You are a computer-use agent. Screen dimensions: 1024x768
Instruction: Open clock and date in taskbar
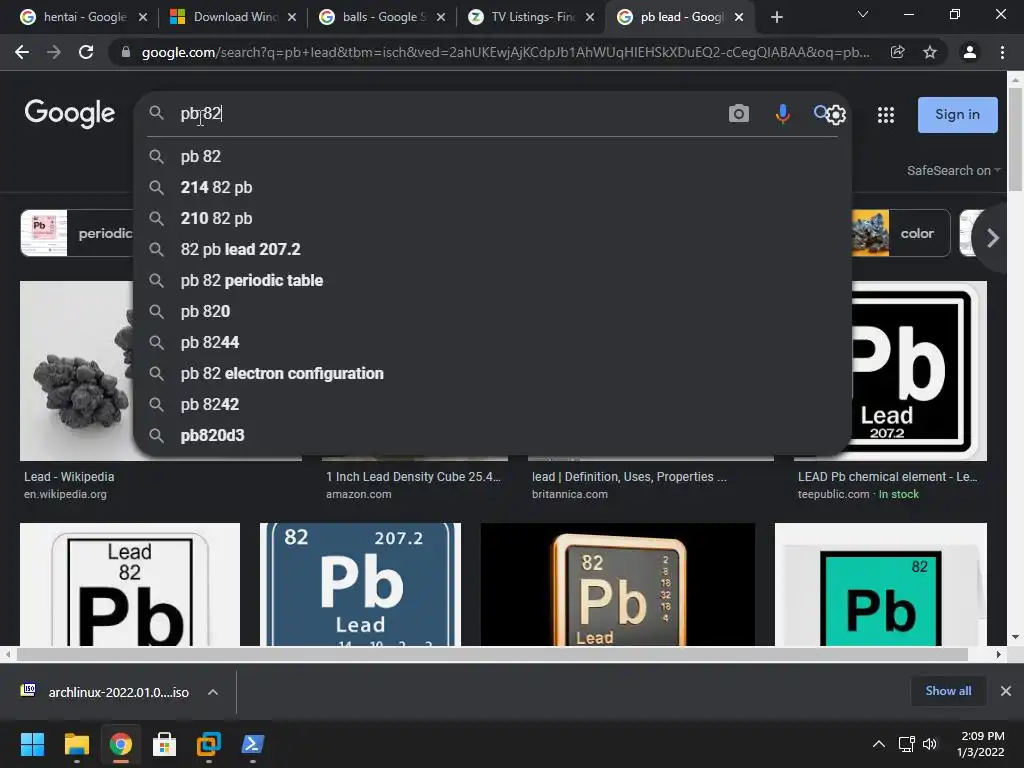click(x=981, y=744)
